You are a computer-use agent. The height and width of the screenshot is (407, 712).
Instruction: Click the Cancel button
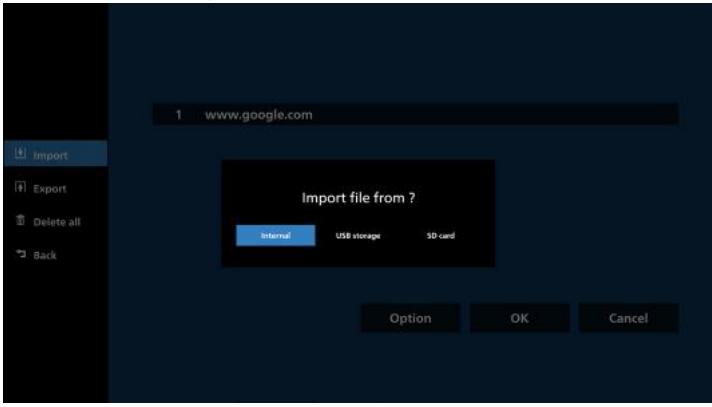pos(628,318)
